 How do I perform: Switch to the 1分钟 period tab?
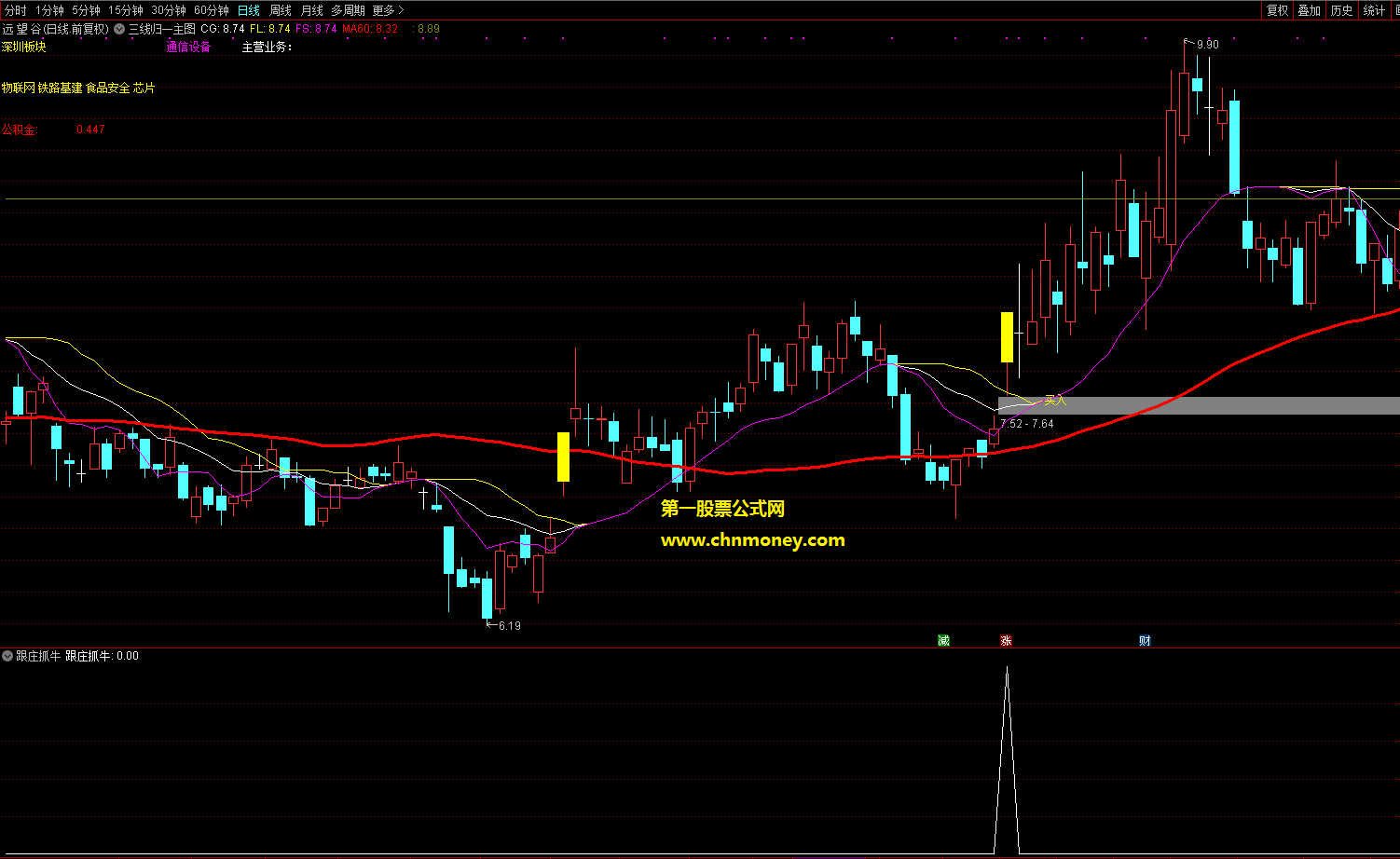[49, 10]
